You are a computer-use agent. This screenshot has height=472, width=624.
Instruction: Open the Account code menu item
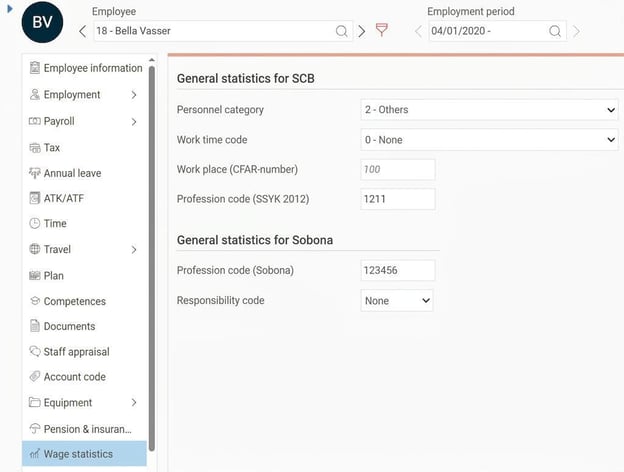pos(84,377)
